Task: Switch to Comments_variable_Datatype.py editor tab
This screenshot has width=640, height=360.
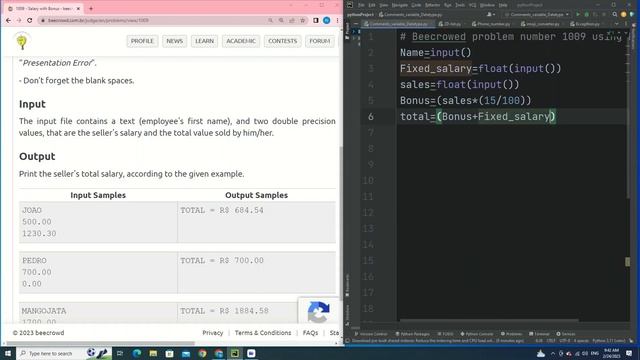Action: click(x=398, y=24)
